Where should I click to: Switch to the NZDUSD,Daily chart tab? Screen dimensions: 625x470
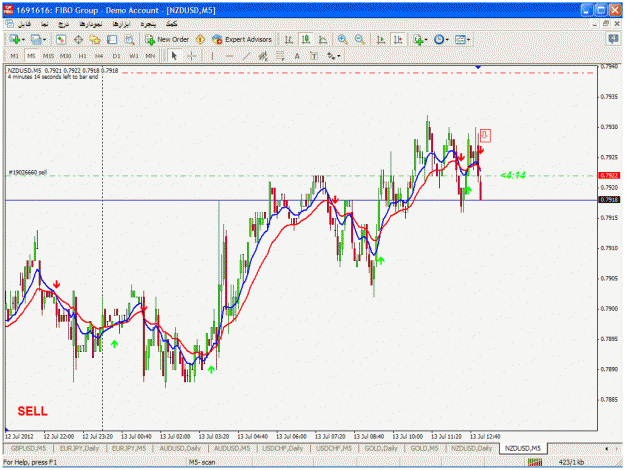pyautogui.click(x=472, y=448)
